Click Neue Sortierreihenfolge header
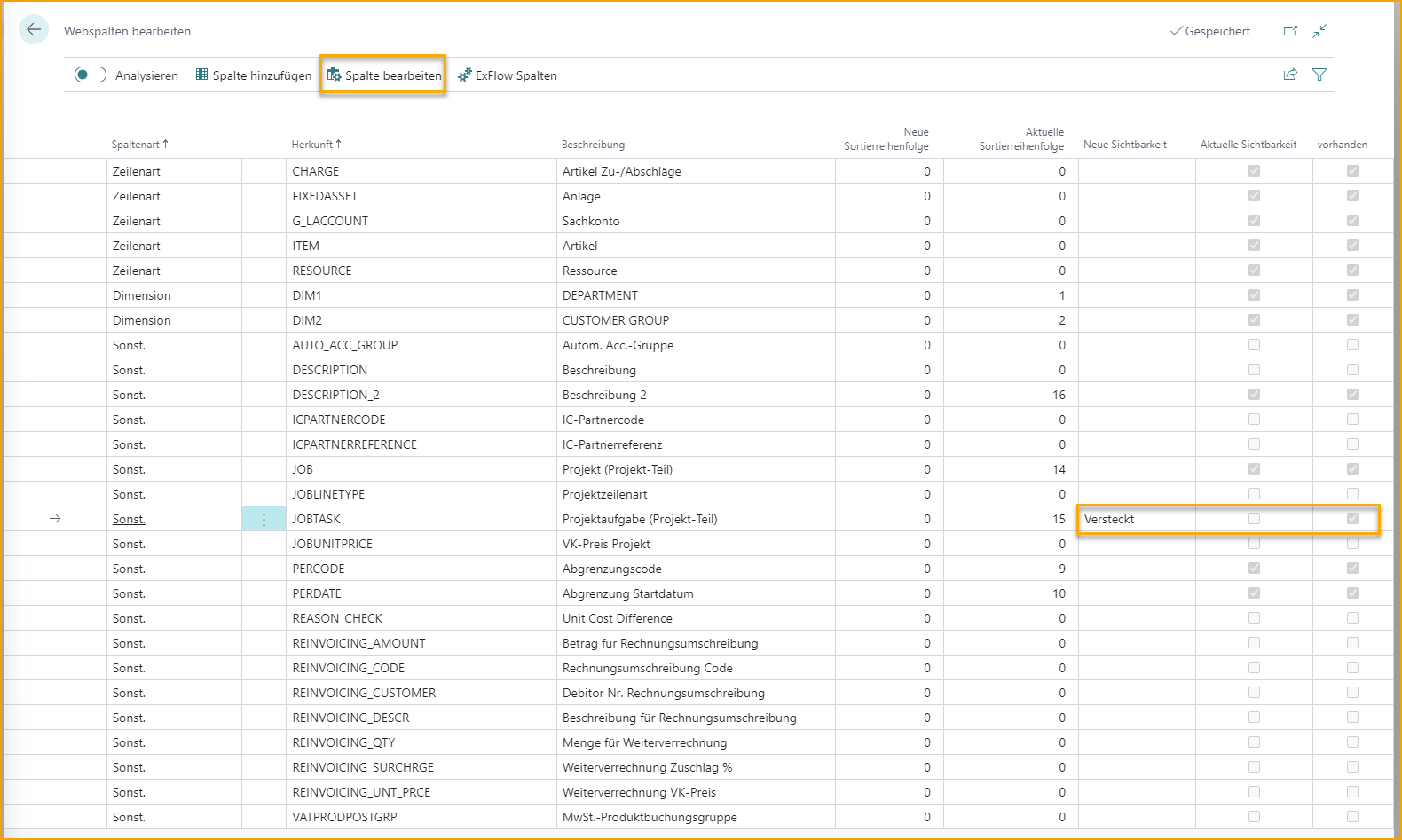This screenshot has height=840, width=1402. [x=886, y=139]
